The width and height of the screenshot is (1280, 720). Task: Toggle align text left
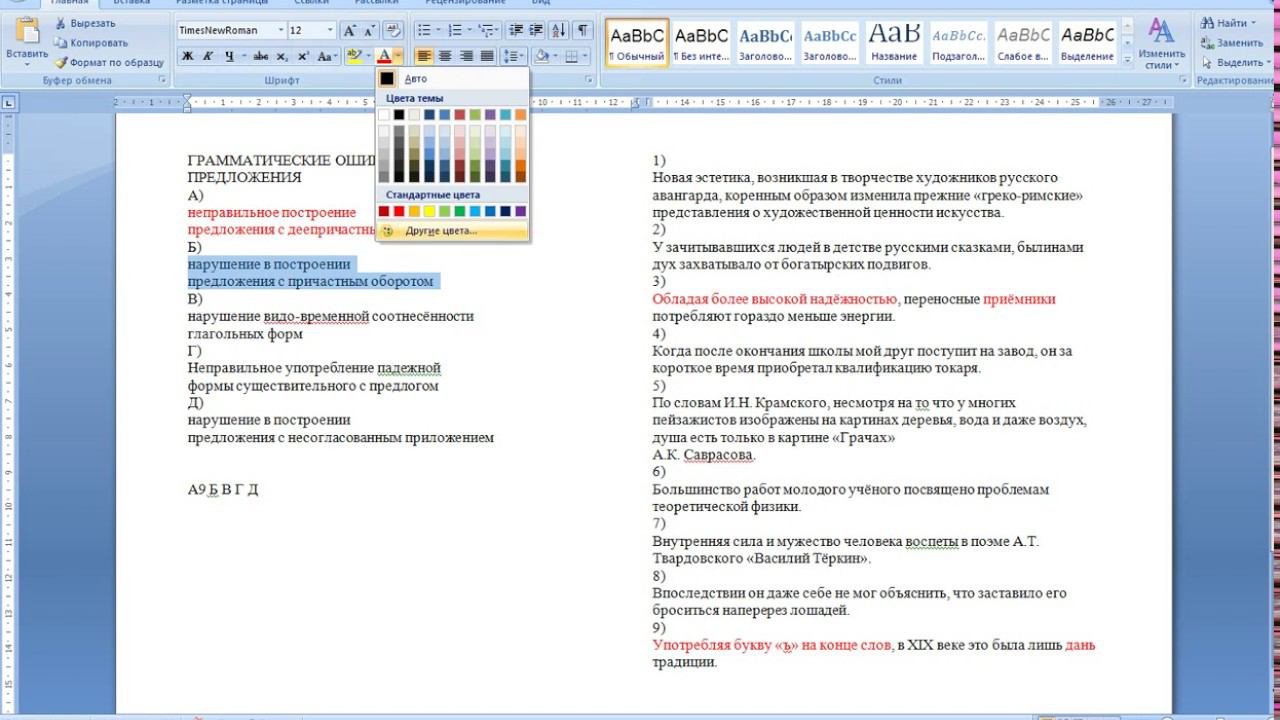(425, 57)
